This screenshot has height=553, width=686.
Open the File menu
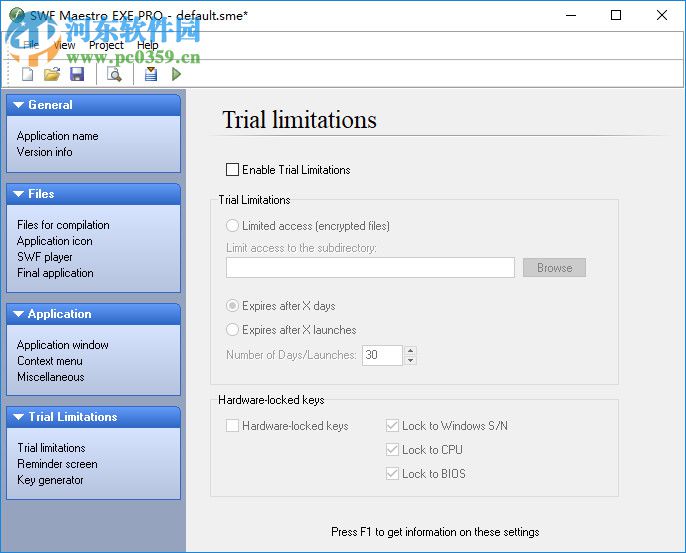point(31,45)
